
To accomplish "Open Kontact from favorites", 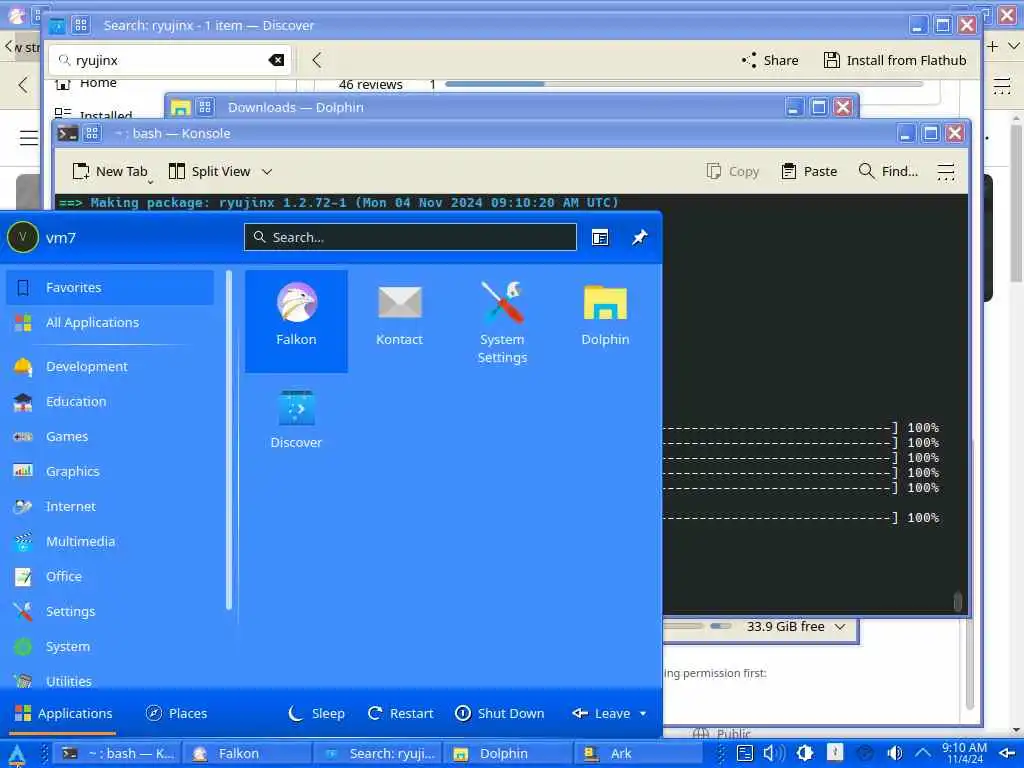I will coord(399,321).
